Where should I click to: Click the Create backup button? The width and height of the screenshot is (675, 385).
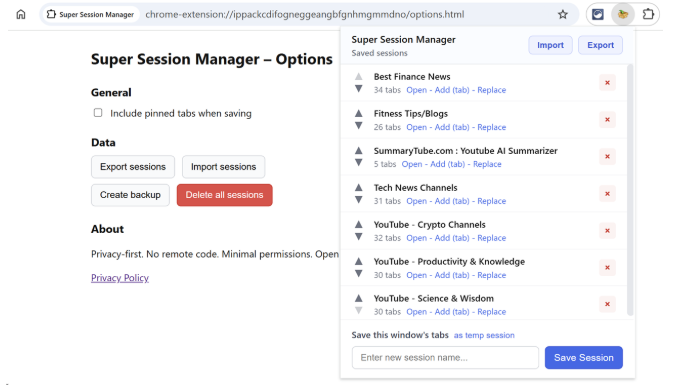coord(130,195)
